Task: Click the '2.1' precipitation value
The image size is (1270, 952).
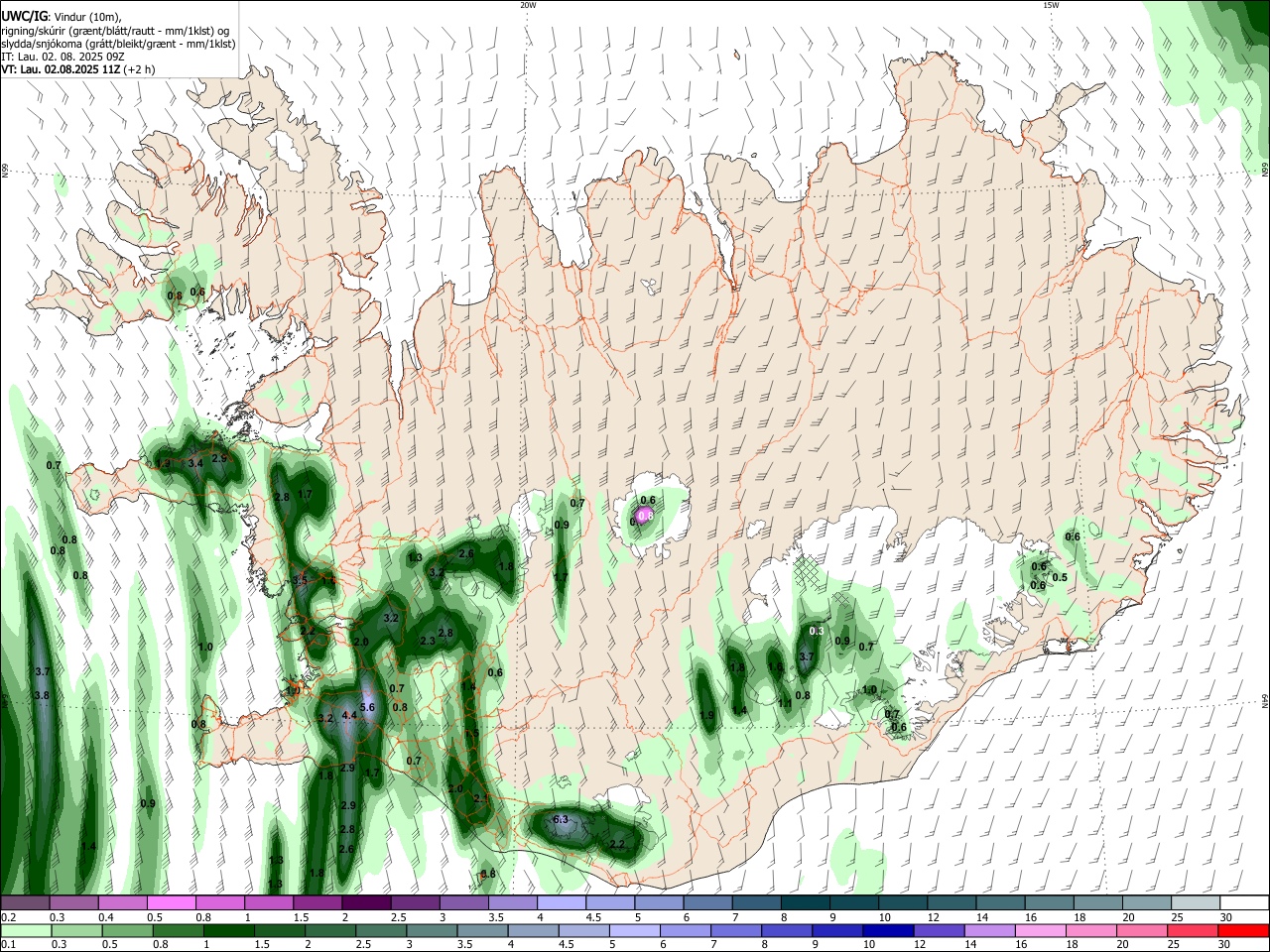Action: click(481, 798)
